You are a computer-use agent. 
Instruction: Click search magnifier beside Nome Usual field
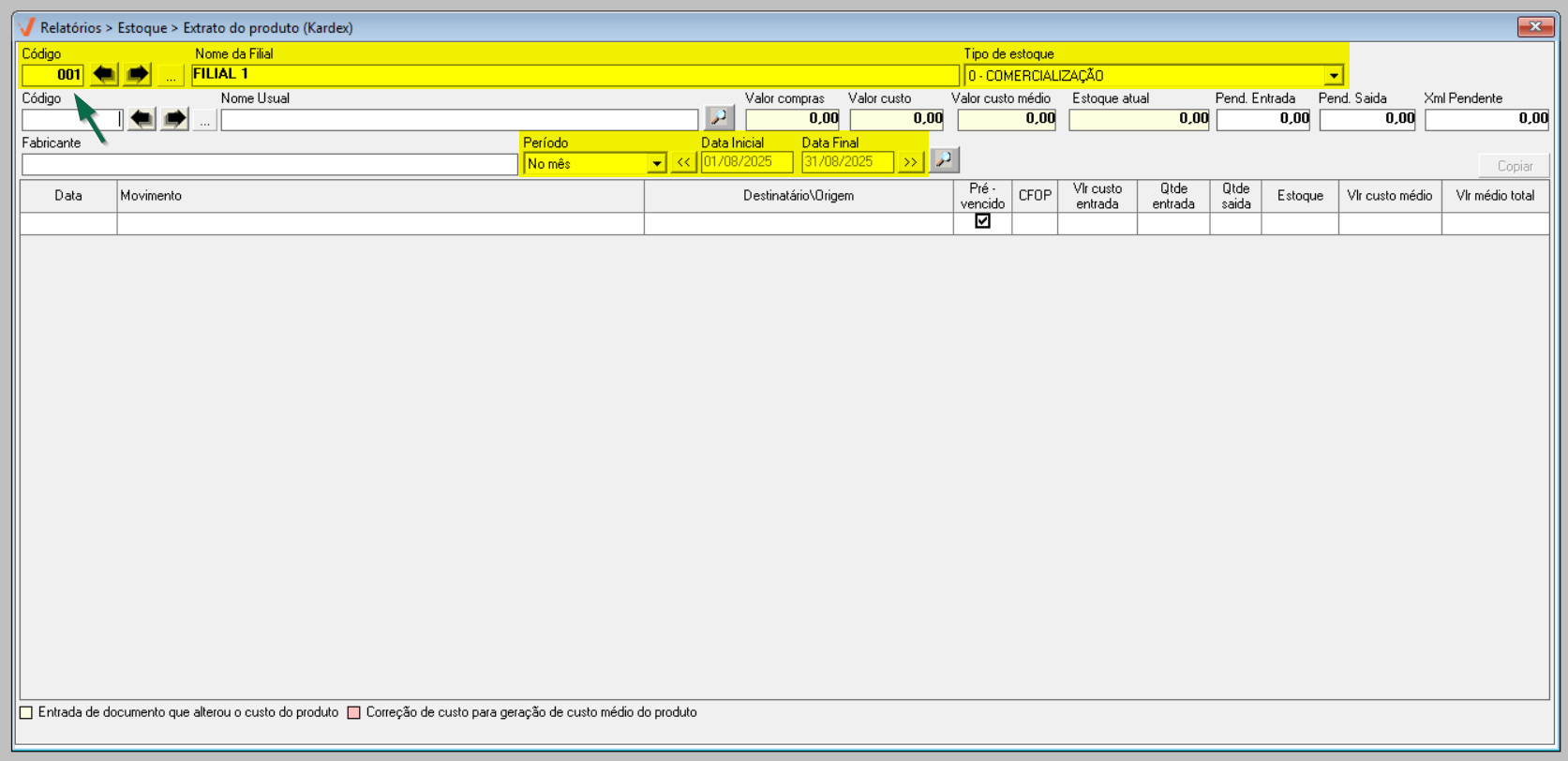tap(719, 118)
